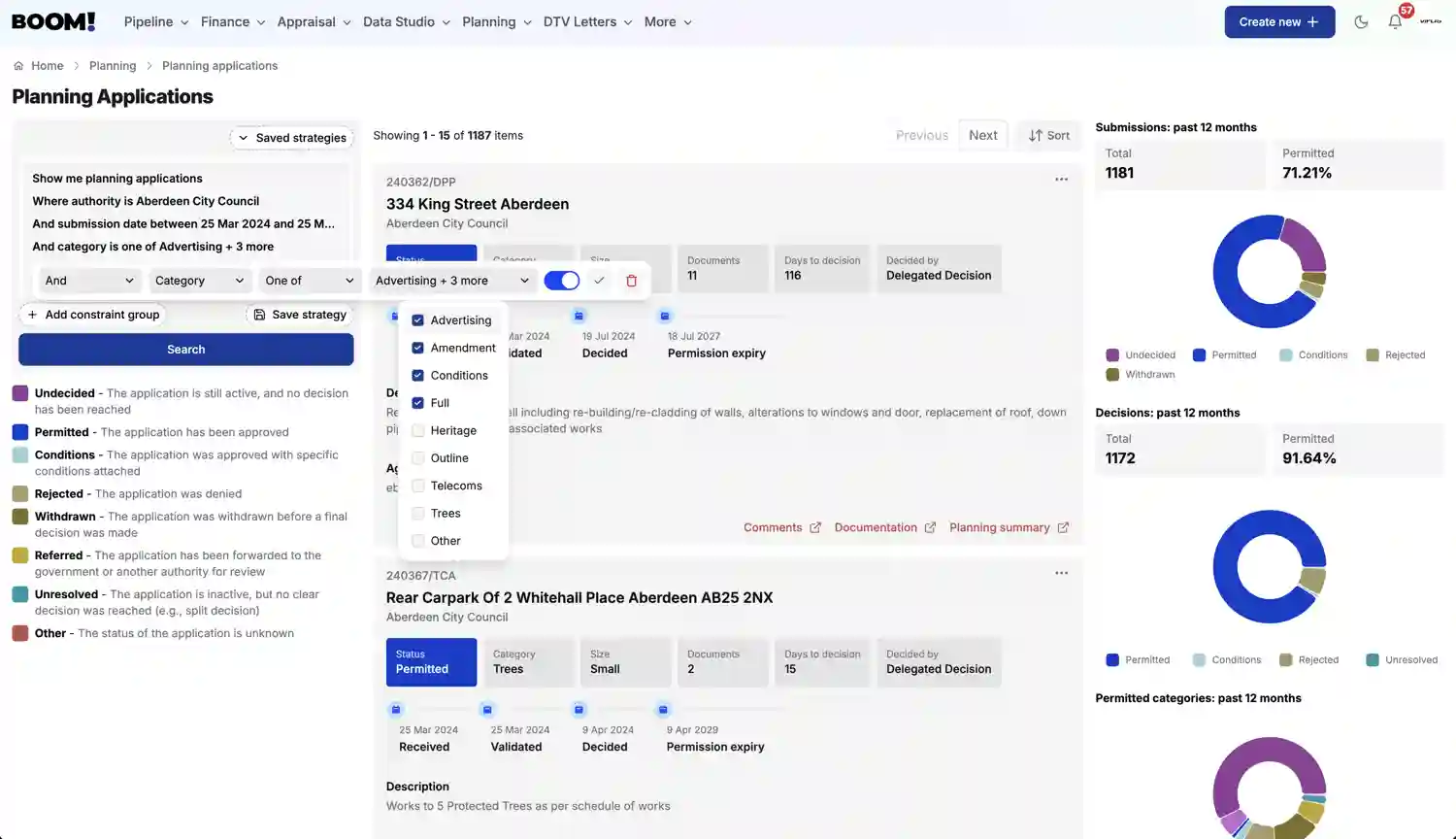The image size is (1456, 839).
Task: Open the Pipeline menu
Action: [x=155, y=21]
